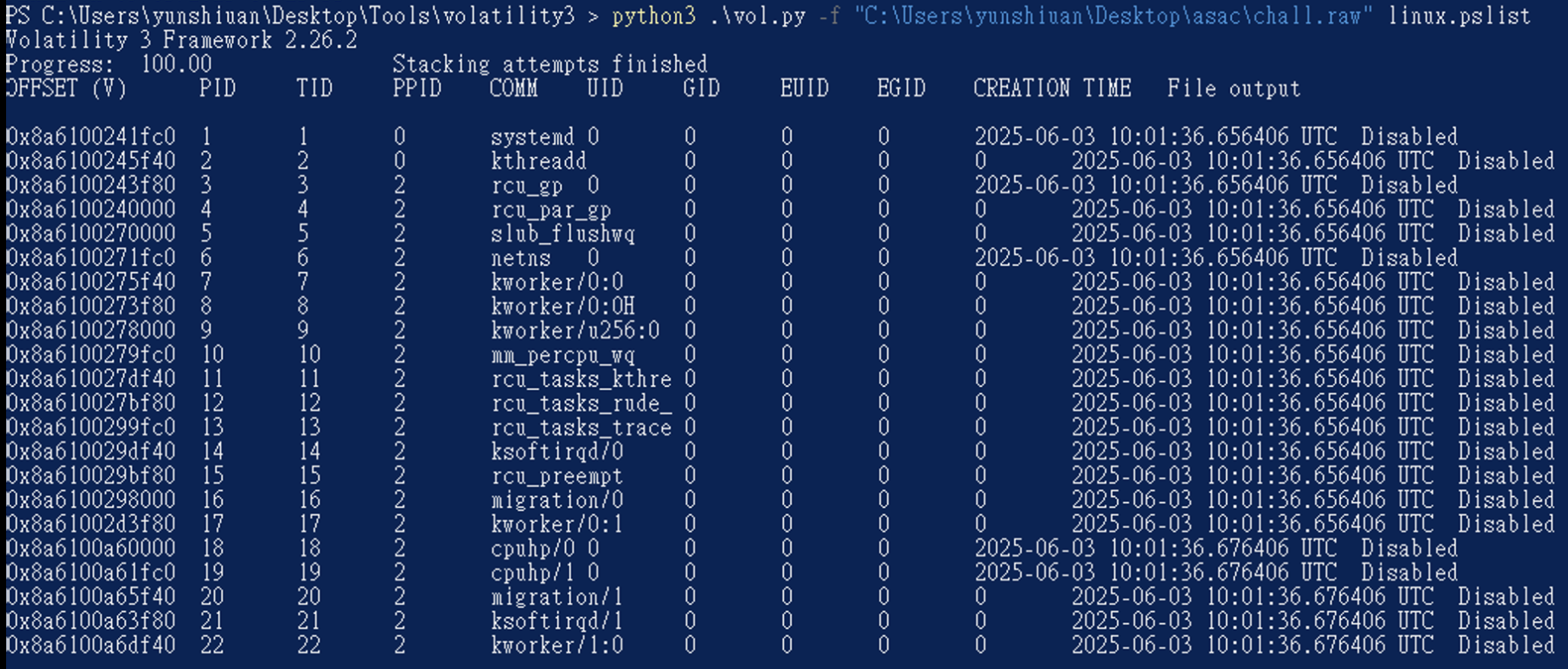Select the kworker/1:0 last row name
The image size is (1568, 669).
(557, 646)
